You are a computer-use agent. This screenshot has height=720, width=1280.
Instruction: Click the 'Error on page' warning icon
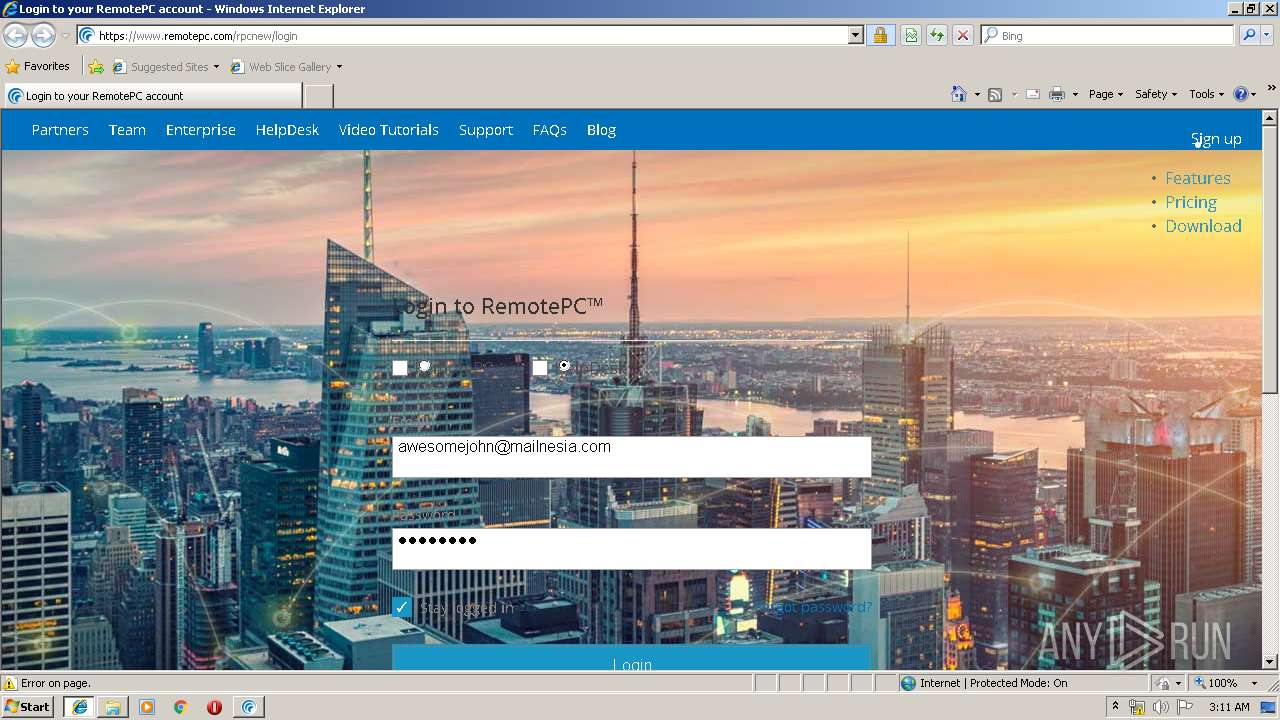click(10, 683)
